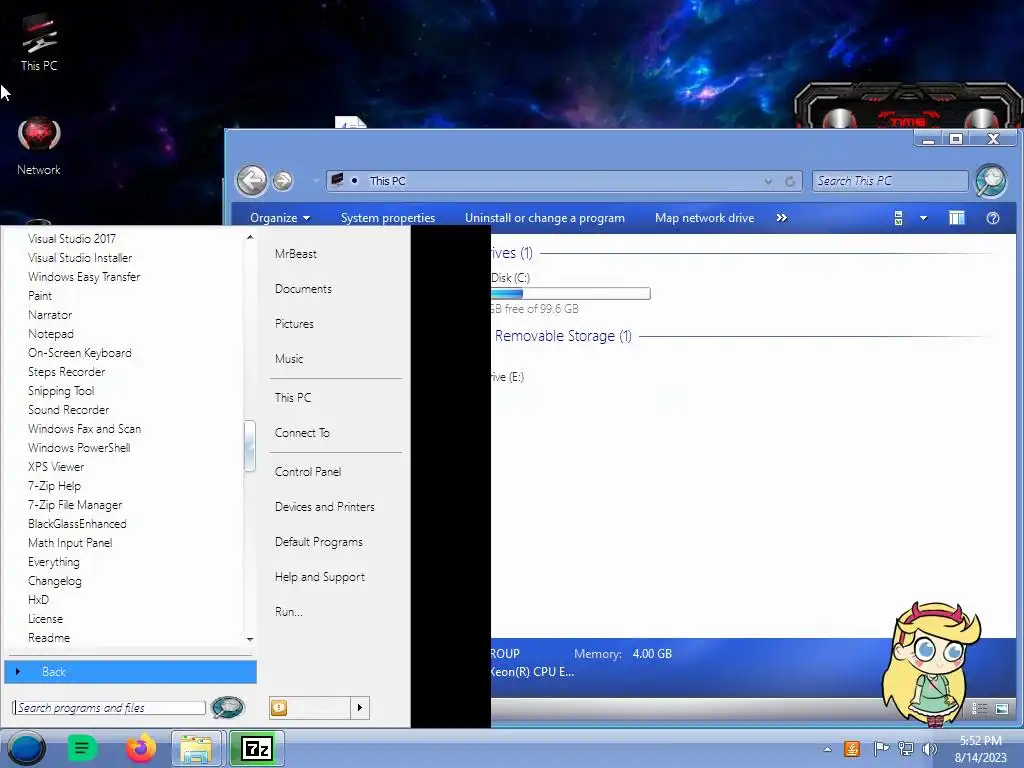This screenshot has width=1024, height=768.
Task: Open Control Panel from Start menu
Action: pos(308,472)
